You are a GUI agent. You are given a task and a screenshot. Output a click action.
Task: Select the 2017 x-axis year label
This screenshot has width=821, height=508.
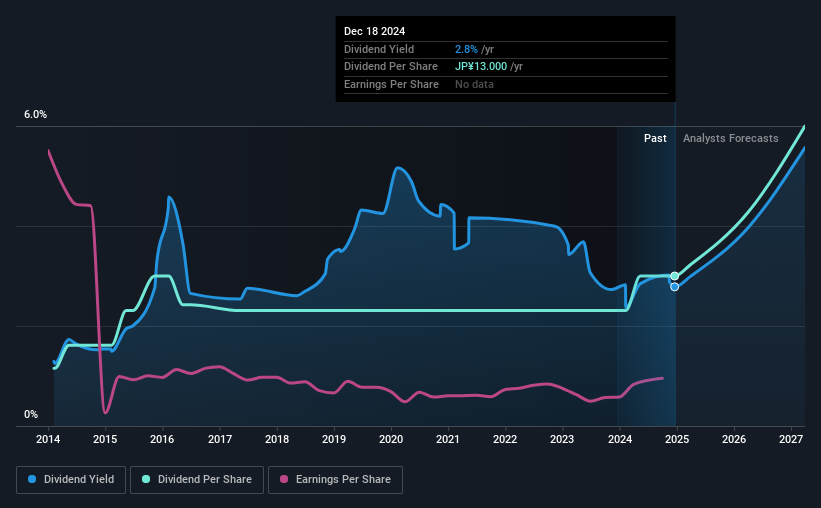(220, 439)
